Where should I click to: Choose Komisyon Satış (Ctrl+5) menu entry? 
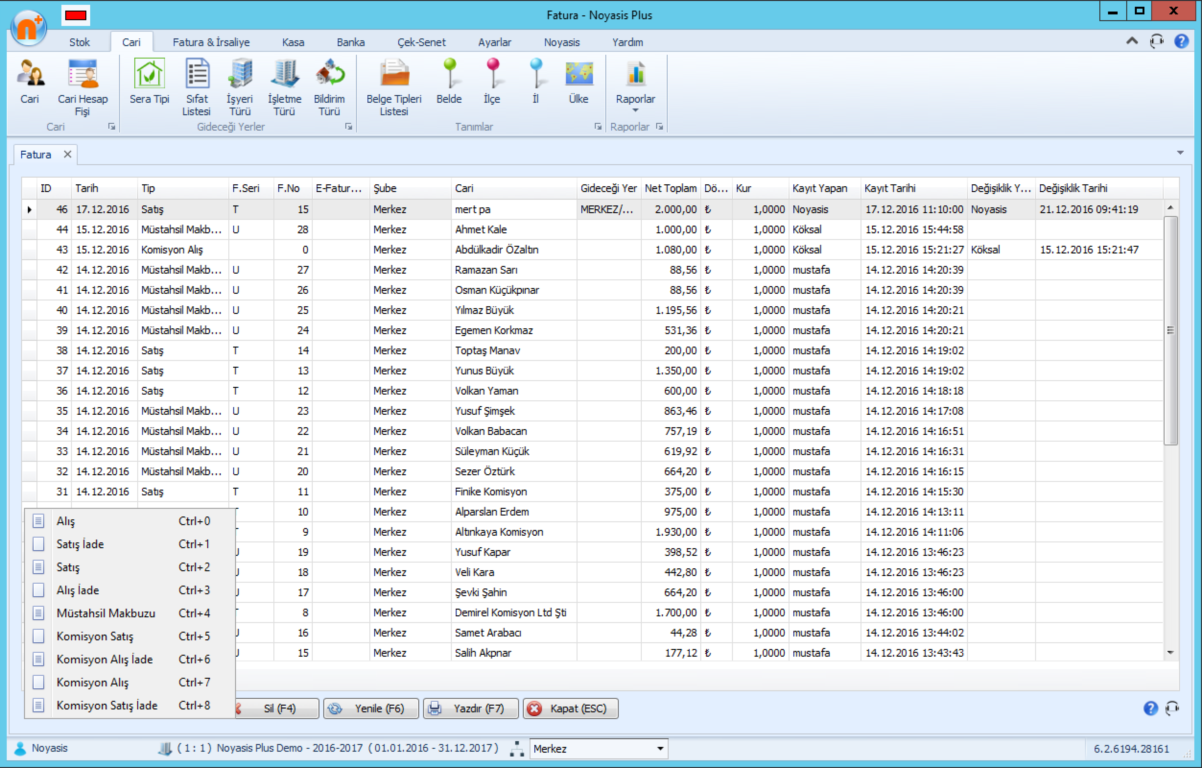pos(130,636)
